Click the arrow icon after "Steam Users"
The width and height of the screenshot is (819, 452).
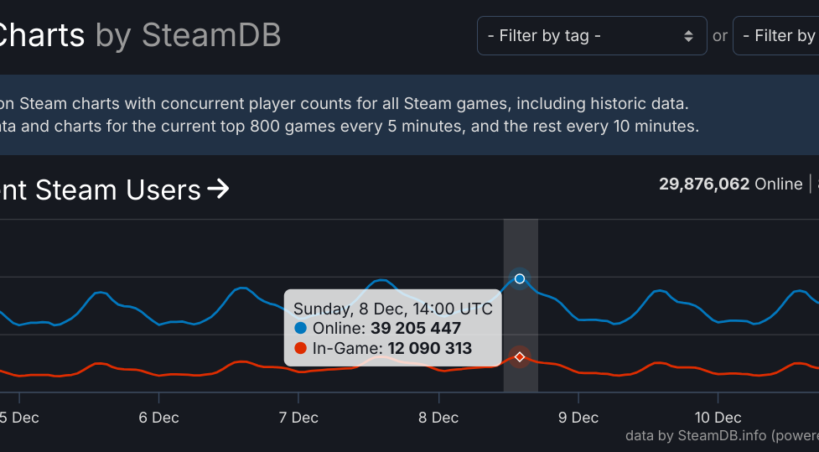pos(218,188)
